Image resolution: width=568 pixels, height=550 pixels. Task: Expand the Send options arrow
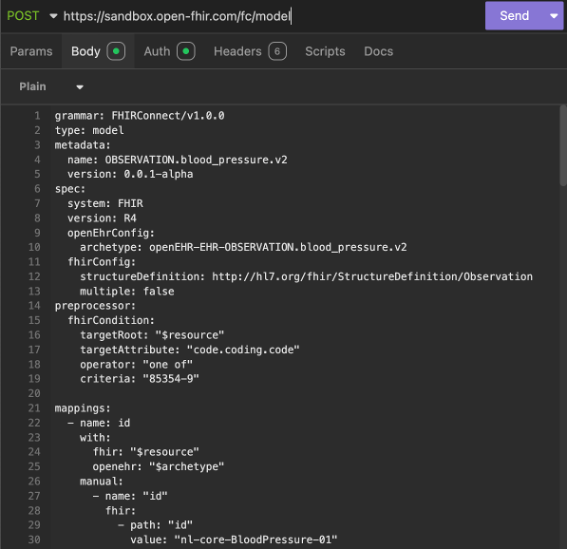(554, 16)
